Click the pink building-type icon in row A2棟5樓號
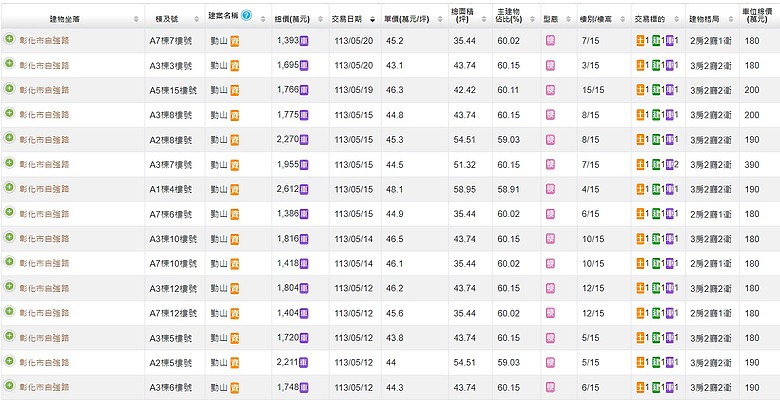The image size is (780, 400). coord(550,363)
